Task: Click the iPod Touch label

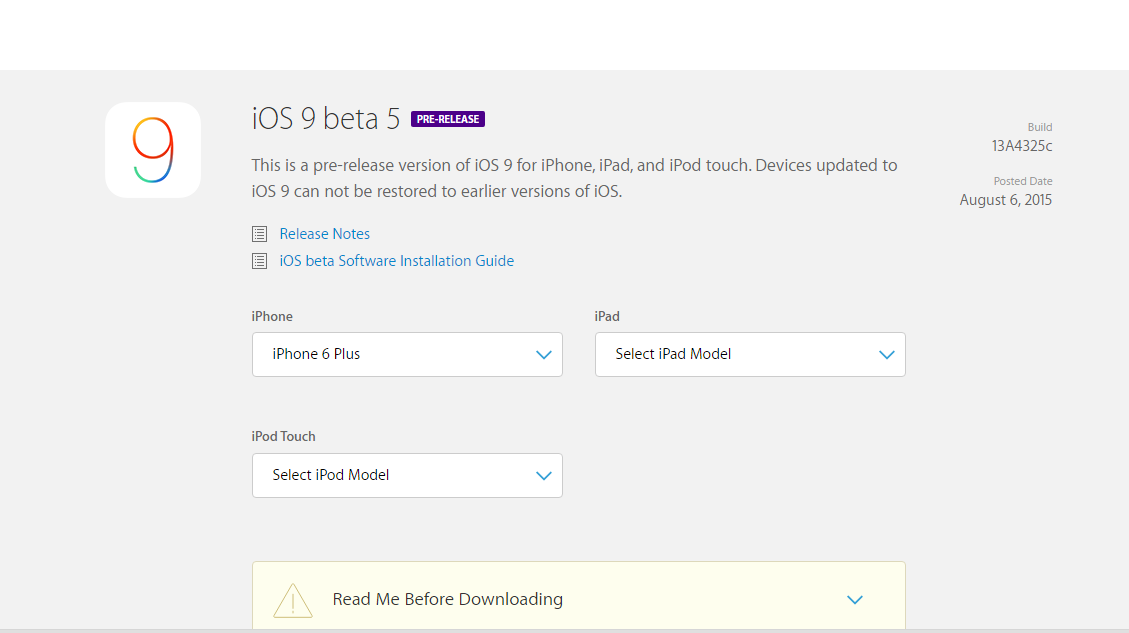Action: click(284, 436)
